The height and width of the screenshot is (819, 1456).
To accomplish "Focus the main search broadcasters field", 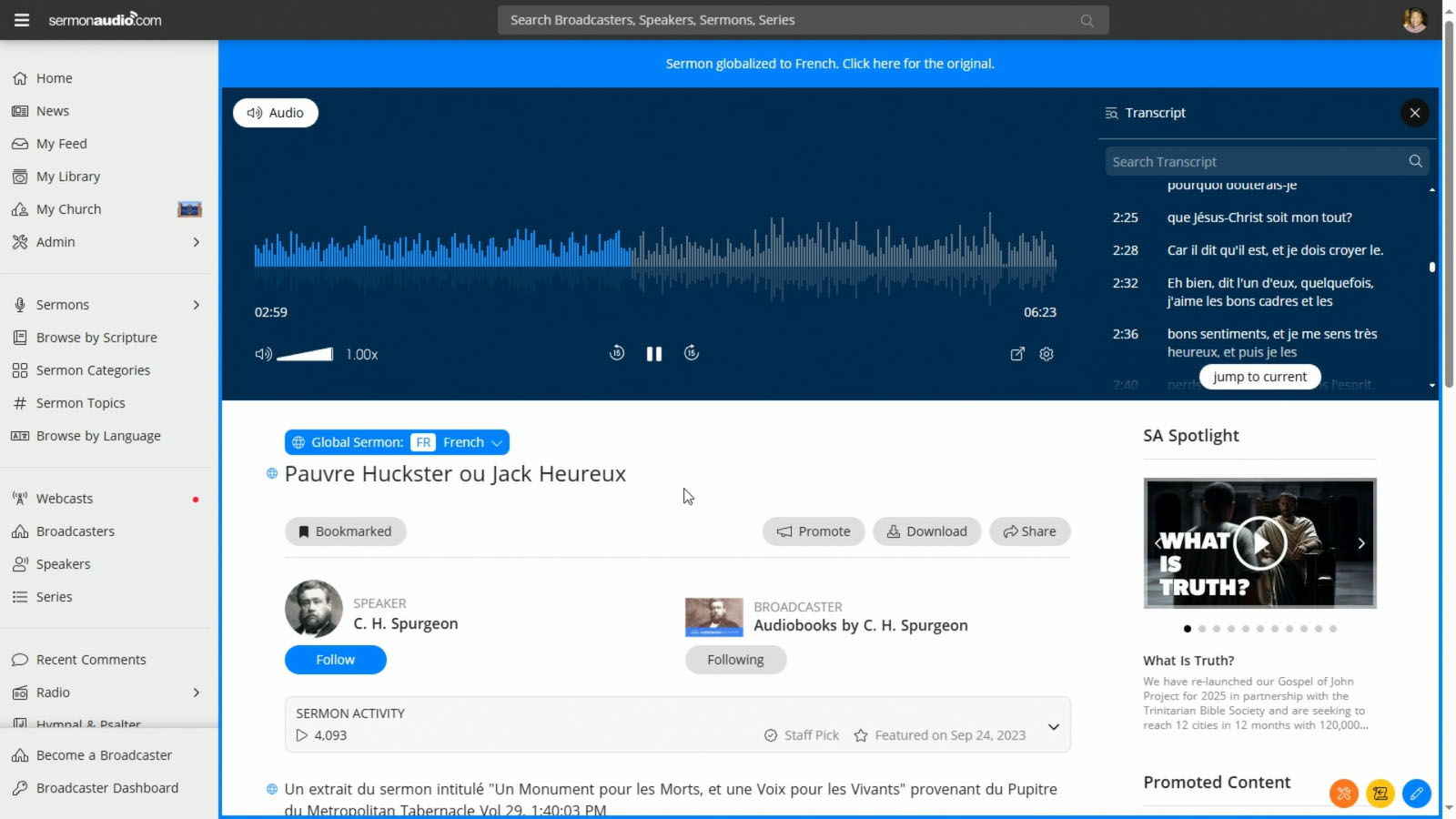I will pyautogui.click(x=803, y=20).
